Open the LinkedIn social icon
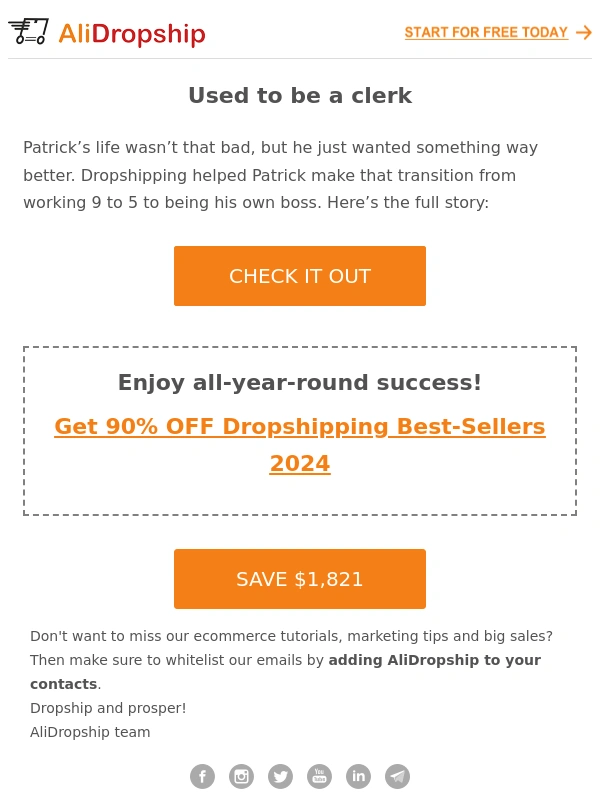The width and height of the screenshot is (600, 800). 359,777
